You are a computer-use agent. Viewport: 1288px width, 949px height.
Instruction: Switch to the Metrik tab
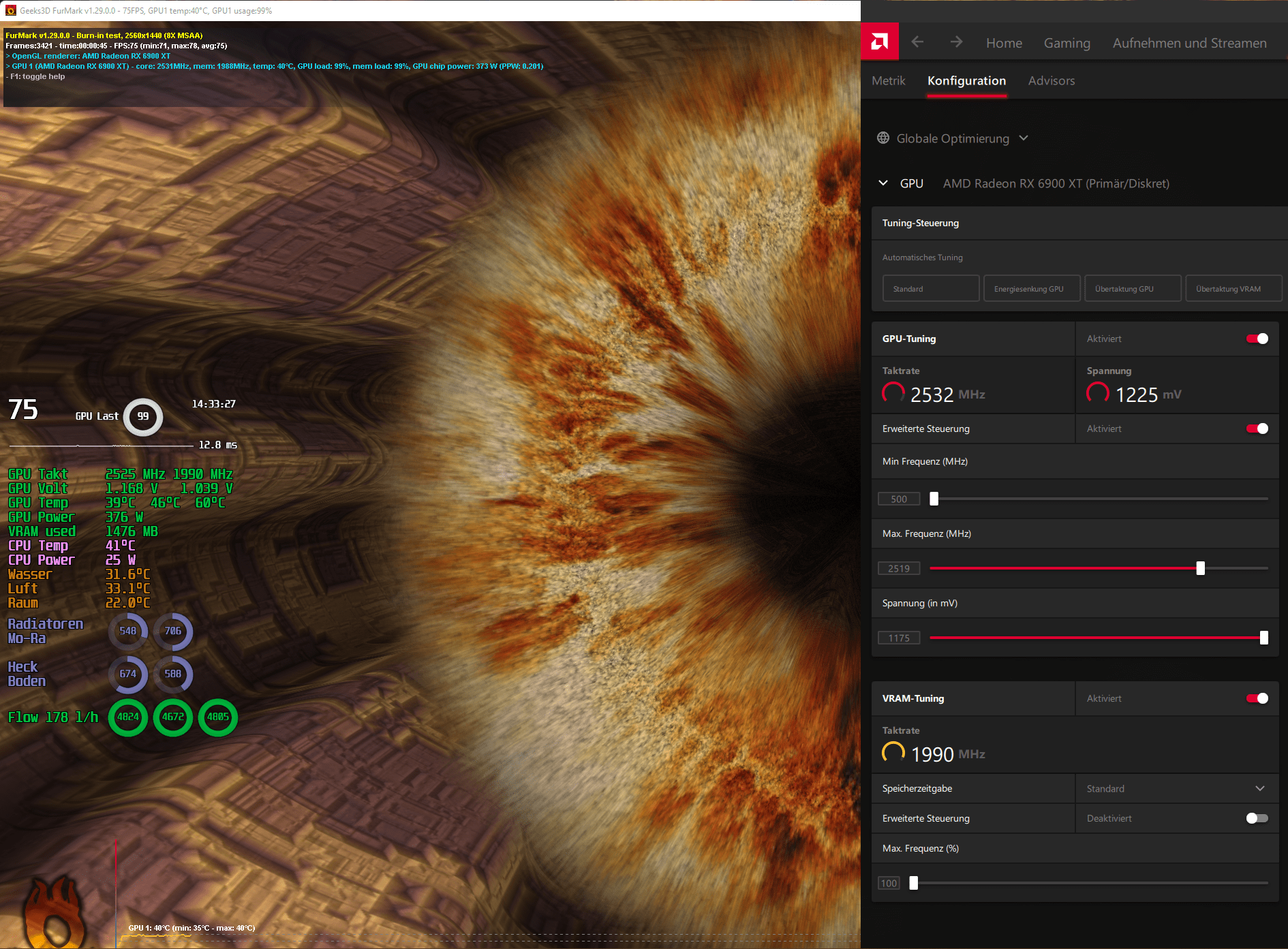click(x=889, y=80)
